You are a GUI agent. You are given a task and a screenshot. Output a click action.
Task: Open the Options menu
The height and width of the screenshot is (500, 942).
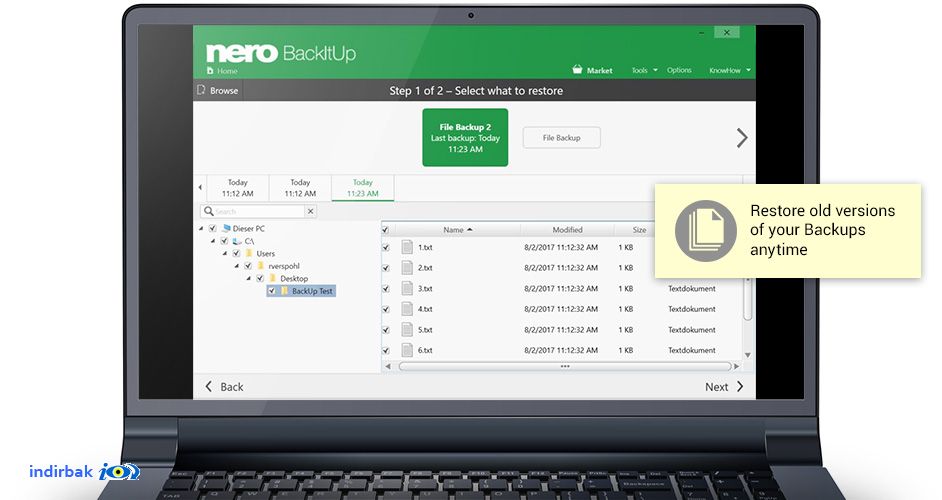point(679,70)
